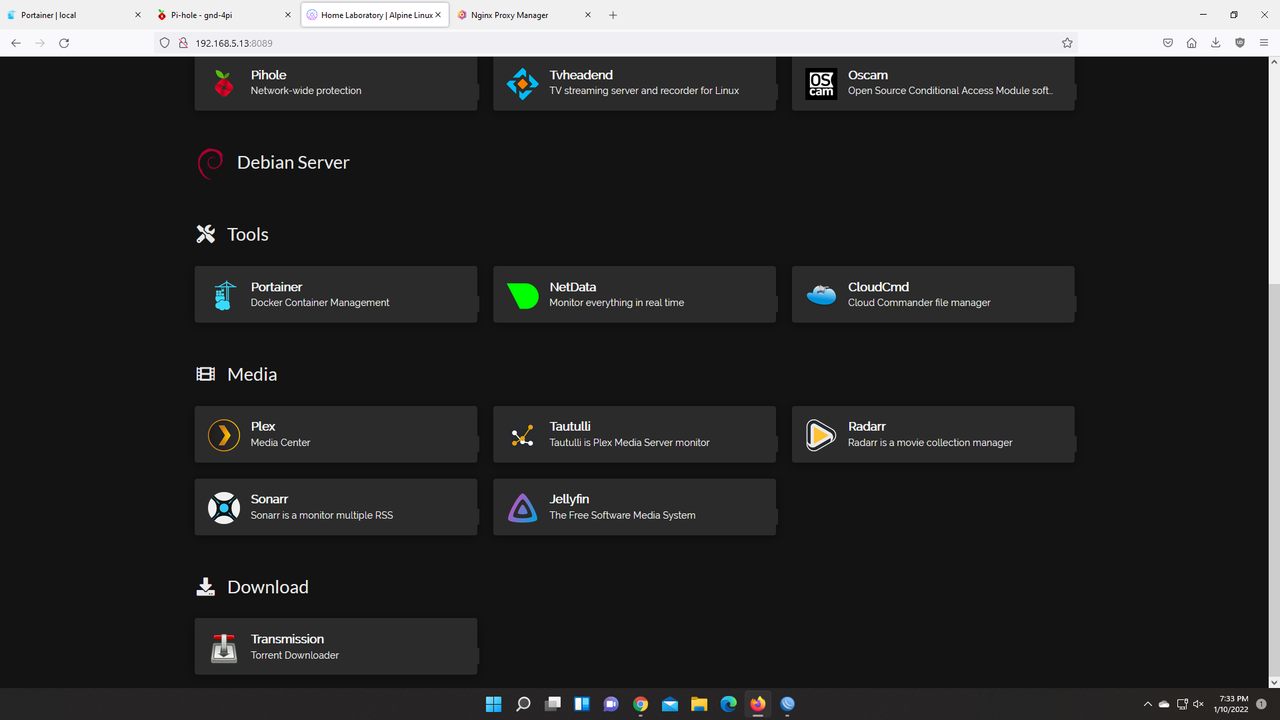Click the Oscam logo icon
1280x720 pixels.
tap(821, 84)
